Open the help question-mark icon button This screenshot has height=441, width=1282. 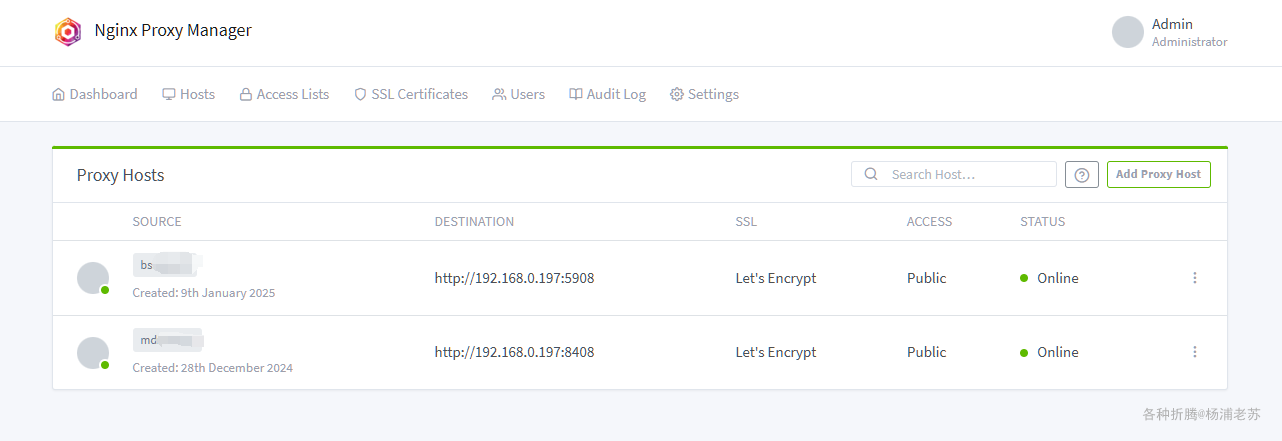coord(1082,175)
